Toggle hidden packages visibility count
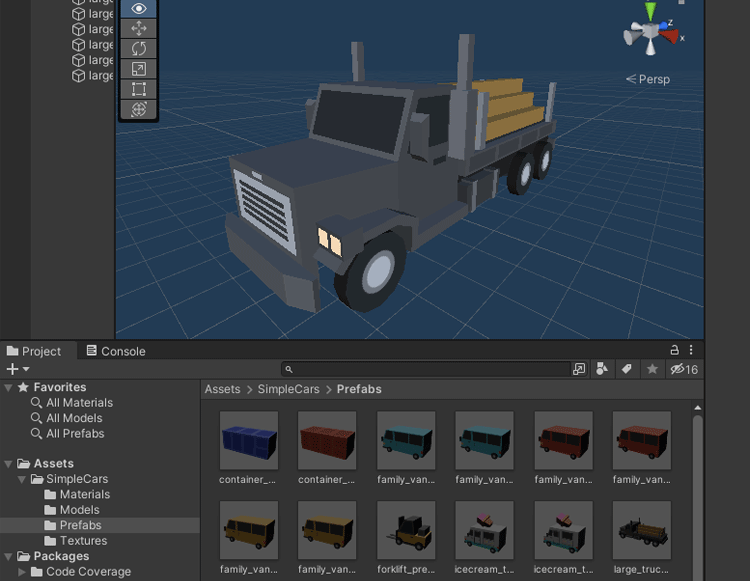750x585 pixels. 684,369
